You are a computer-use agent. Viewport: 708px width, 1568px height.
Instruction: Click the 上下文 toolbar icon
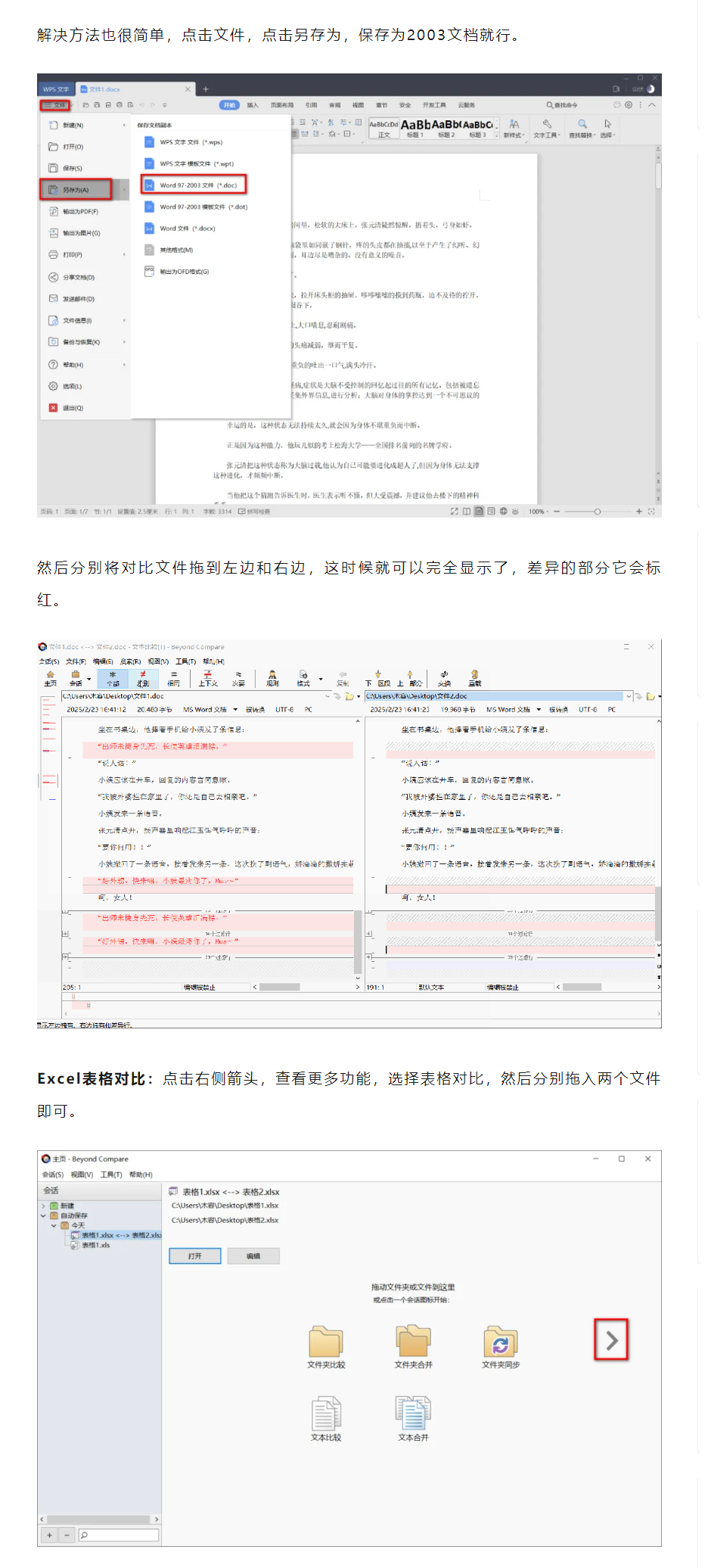[x=208, y=677]
